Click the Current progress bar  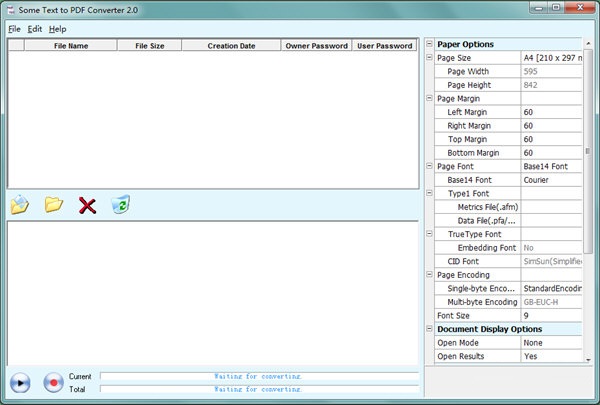259,376
